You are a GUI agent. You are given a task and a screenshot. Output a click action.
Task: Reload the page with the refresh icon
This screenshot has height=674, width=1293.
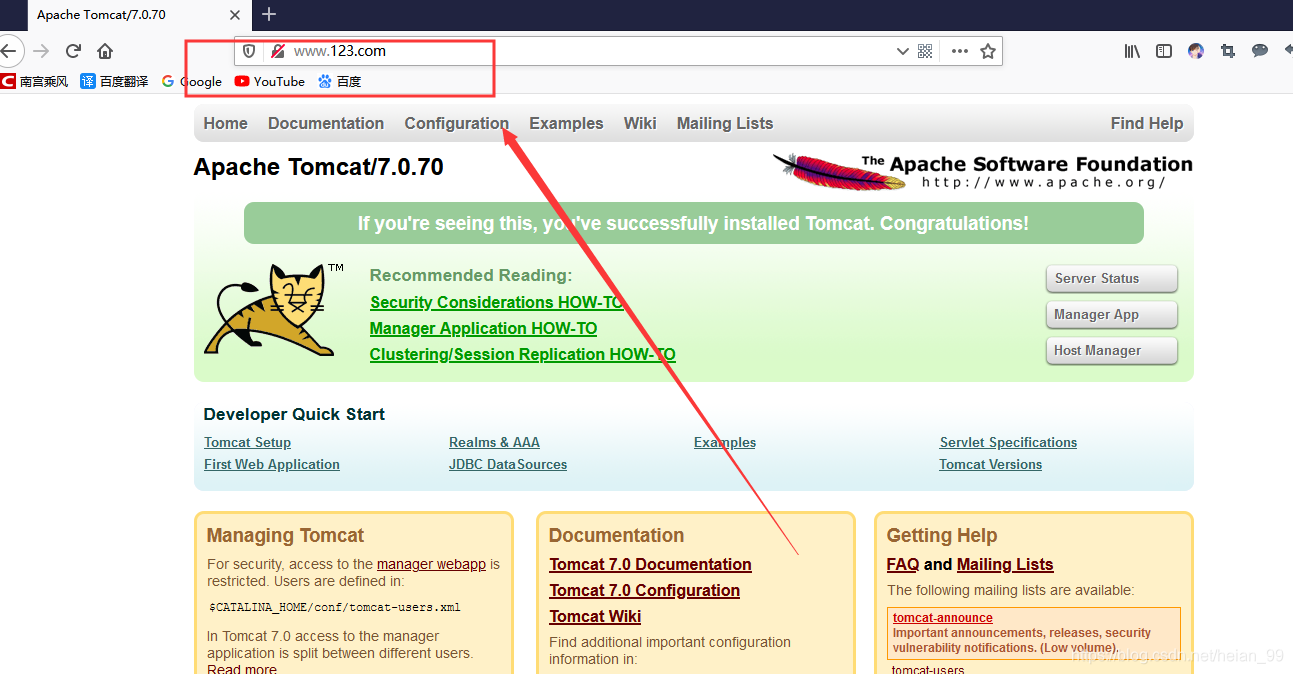[x=73, y=51]
